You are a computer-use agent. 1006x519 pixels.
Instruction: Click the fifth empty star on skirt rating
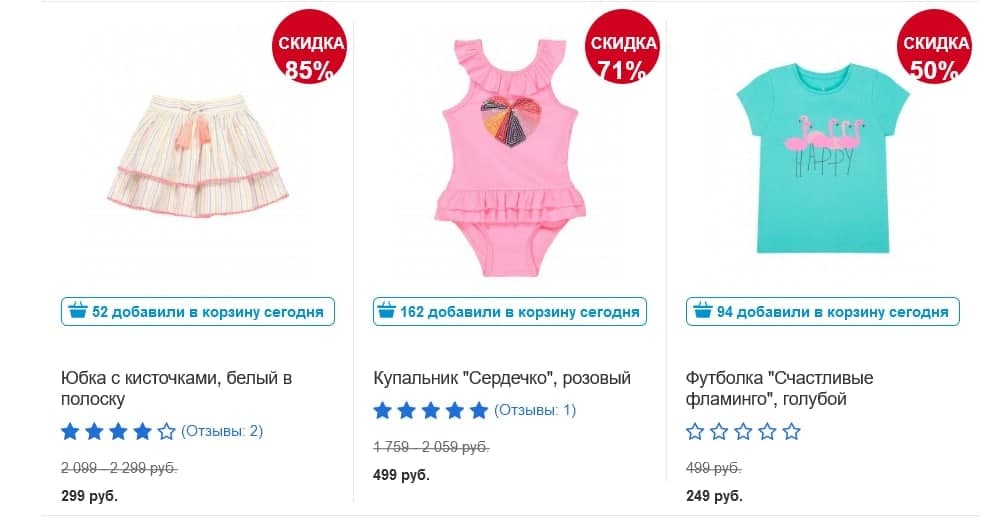166,432
